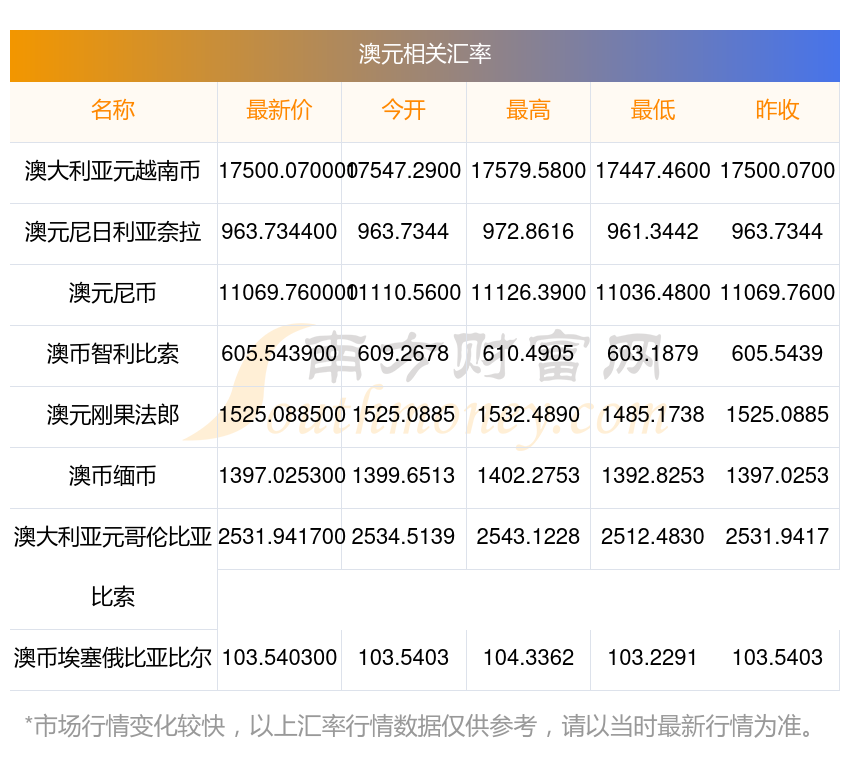Click the 今开 column header
Viewport: 850px width, 757px height.
click(x=403, y=110)
